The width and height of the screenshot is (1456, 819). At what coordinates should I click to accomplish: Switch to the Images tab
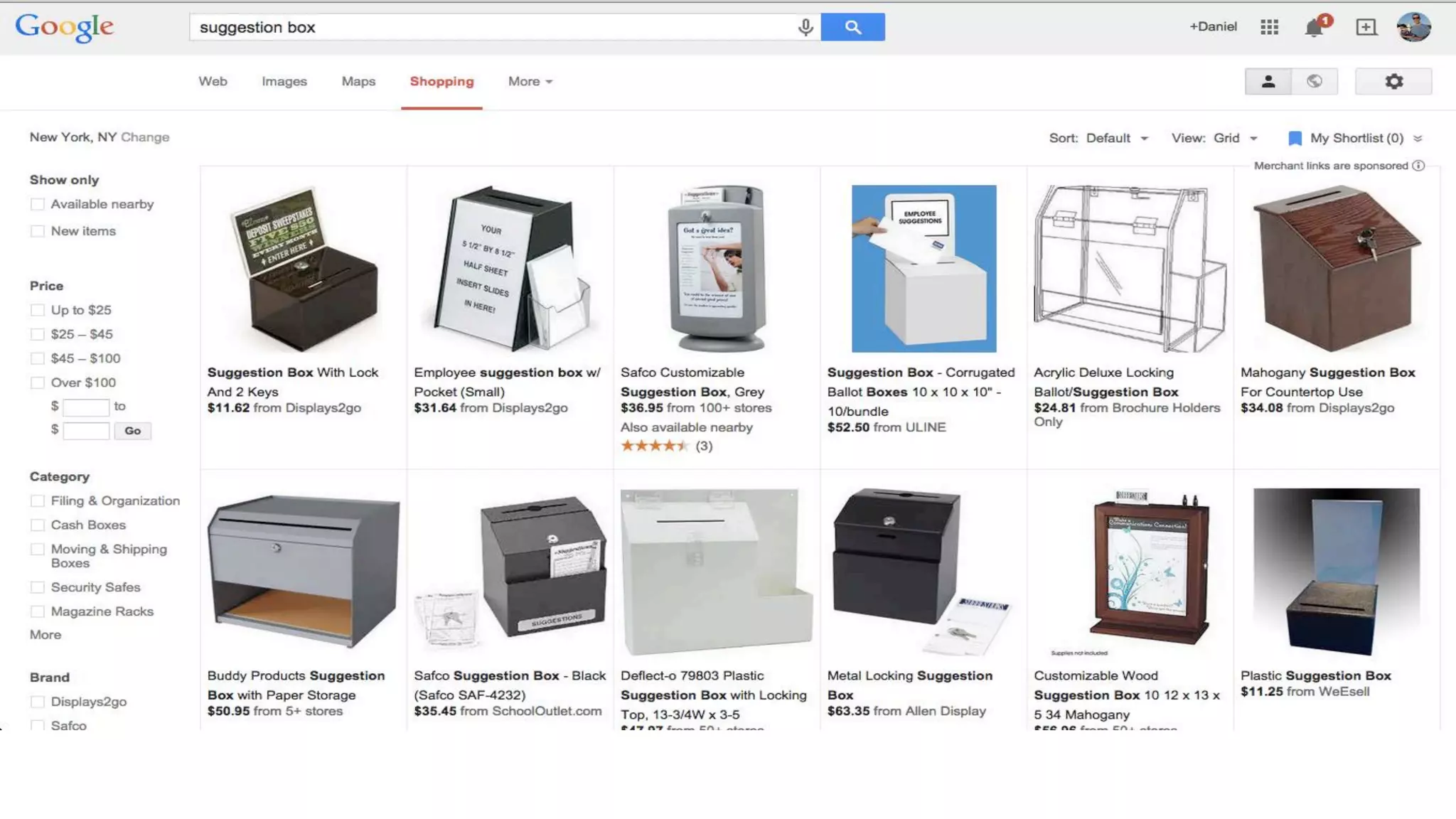pos(284,81)
